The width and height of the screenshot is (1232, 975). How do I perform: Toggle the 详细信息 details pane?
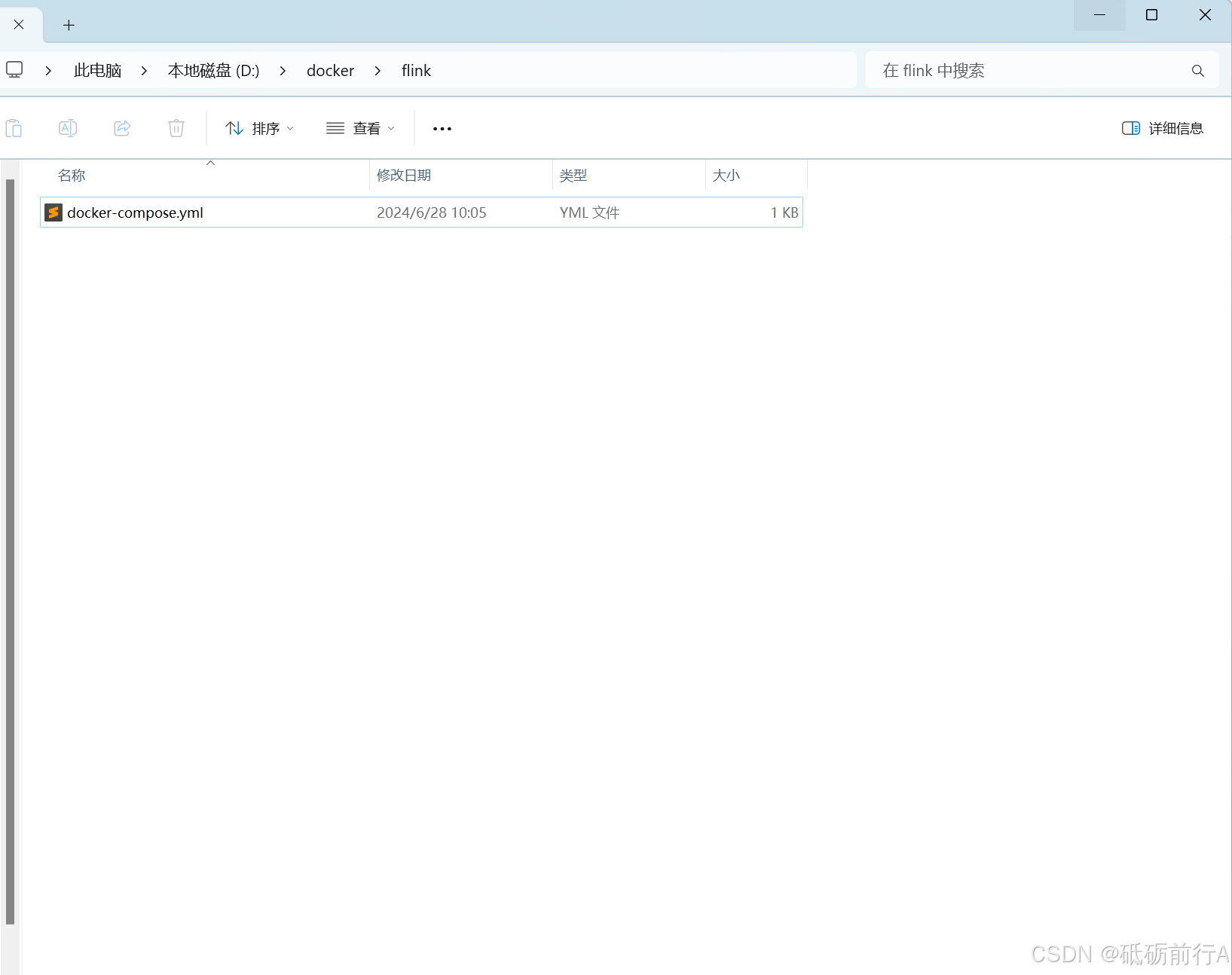[x=1162, y=128]
